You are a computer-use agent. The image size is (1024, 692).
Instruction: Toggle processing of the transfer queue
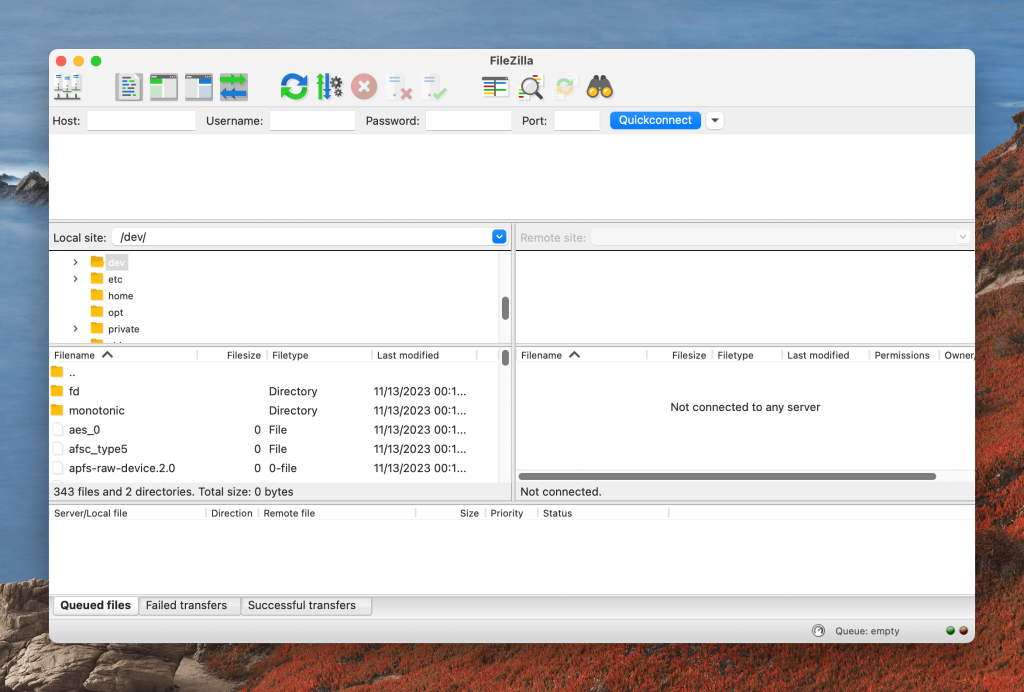[329, 87]
